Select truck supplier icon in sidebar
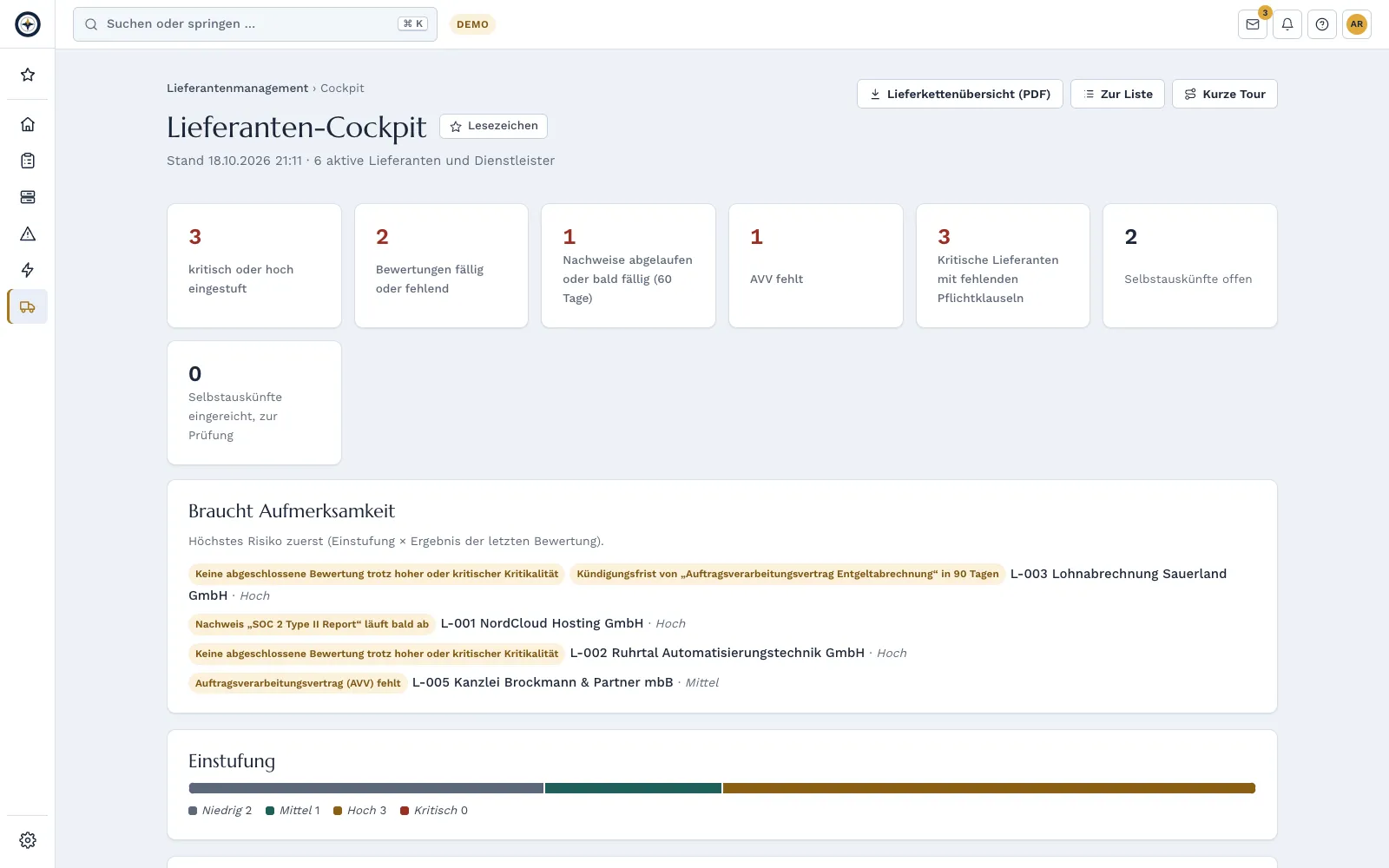The width and height of the screenshot is (1389, 868). click(x=28, y=306)
